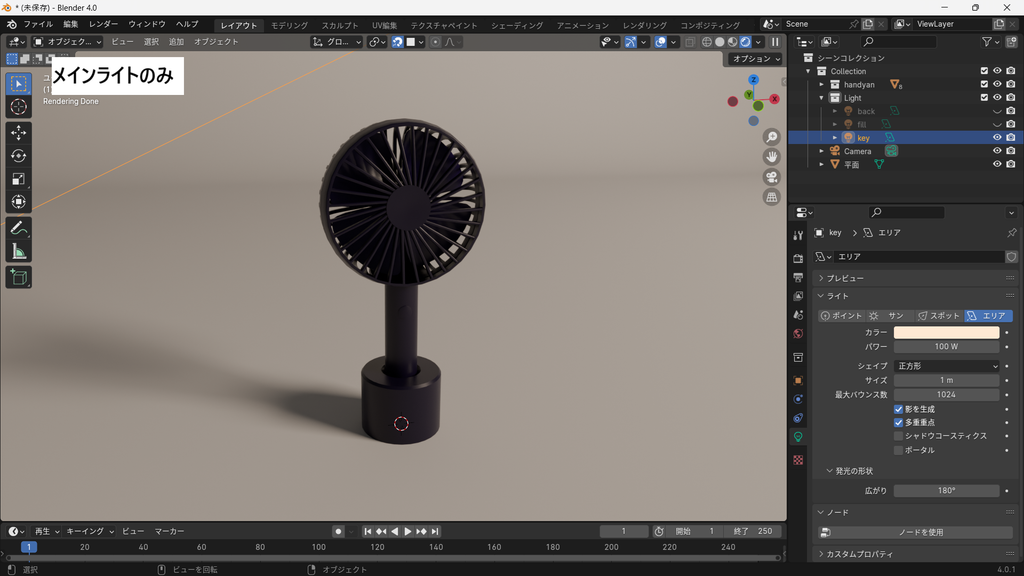Click the パワー 100 W field

pos(947,347)
